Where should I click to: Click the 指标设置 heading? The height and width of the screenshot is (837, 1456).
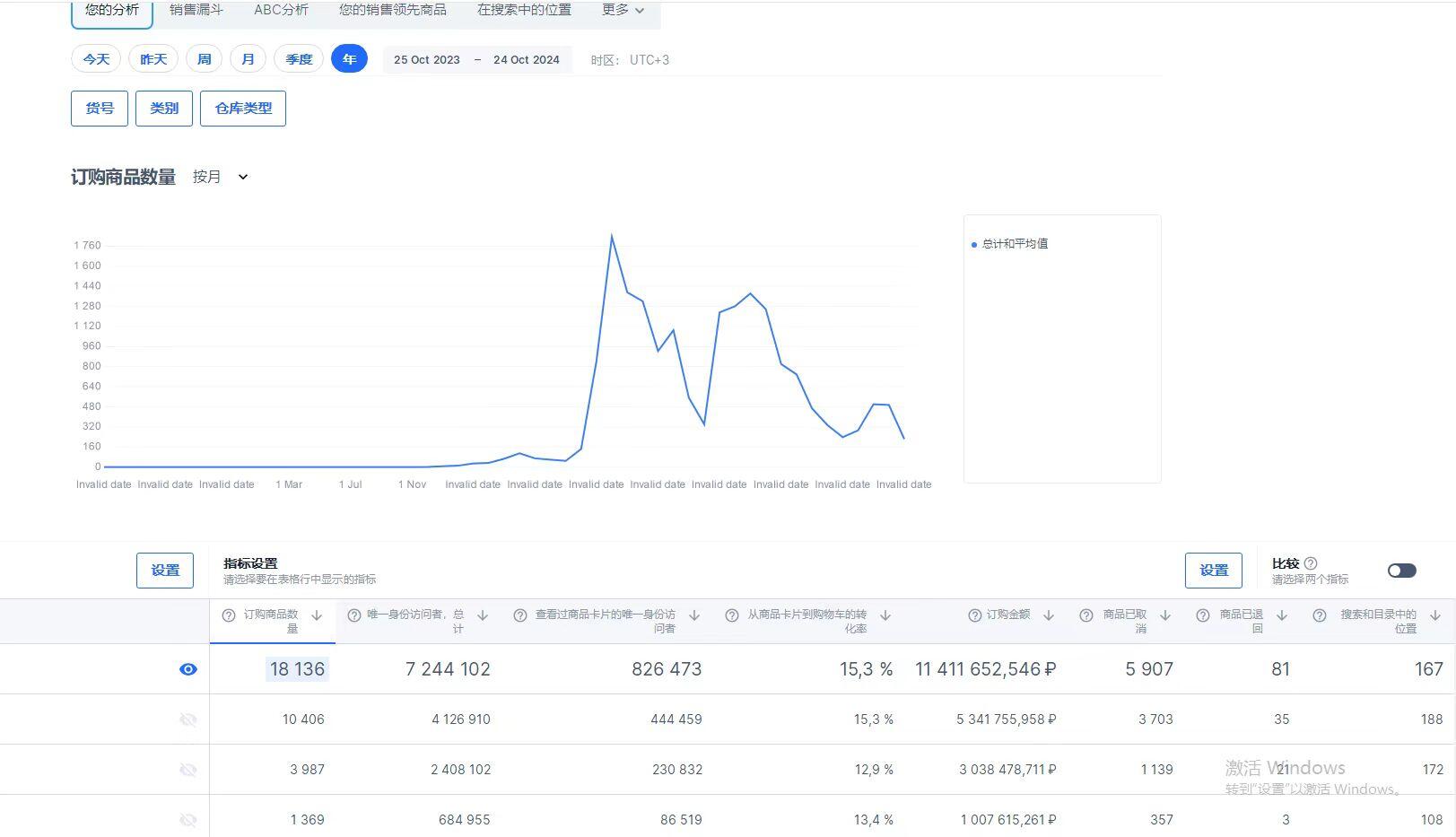click(x=250, y=563)
